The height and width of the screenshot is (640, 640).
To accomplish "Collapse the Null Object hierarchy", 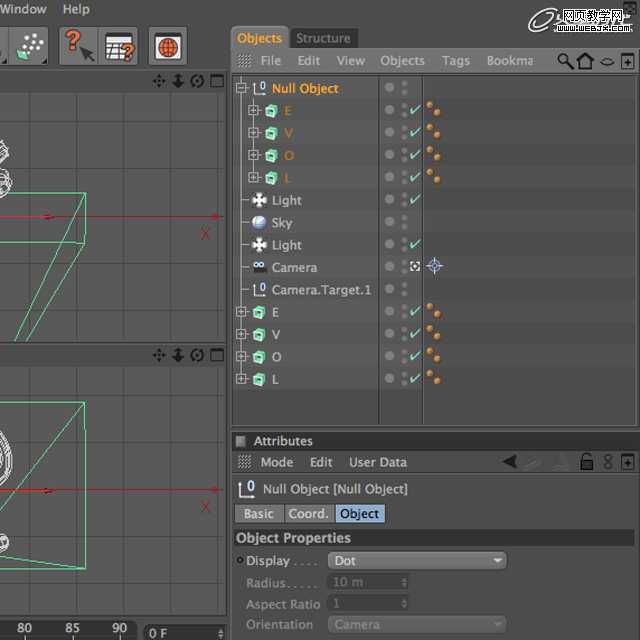I will click(241, 88).
